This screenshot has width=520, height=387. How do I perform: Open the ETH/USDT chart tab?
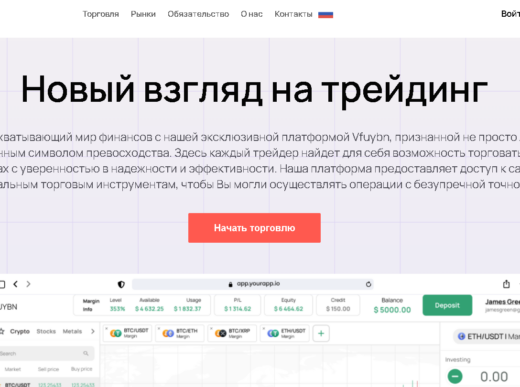285,333
